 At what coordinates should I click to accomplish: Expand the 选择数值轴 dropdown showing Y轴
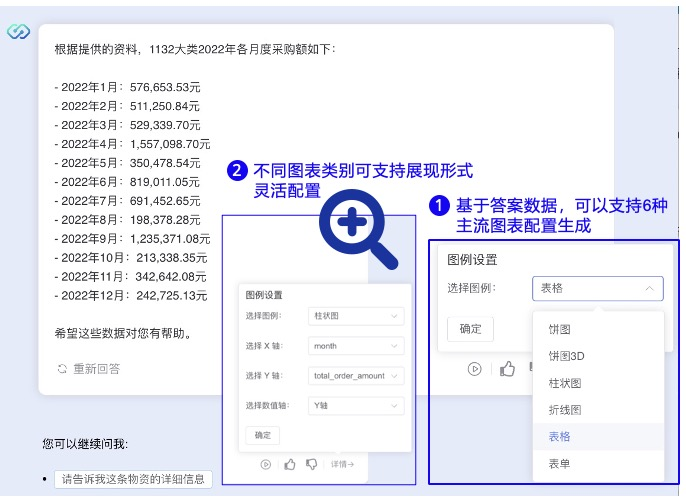356,406
